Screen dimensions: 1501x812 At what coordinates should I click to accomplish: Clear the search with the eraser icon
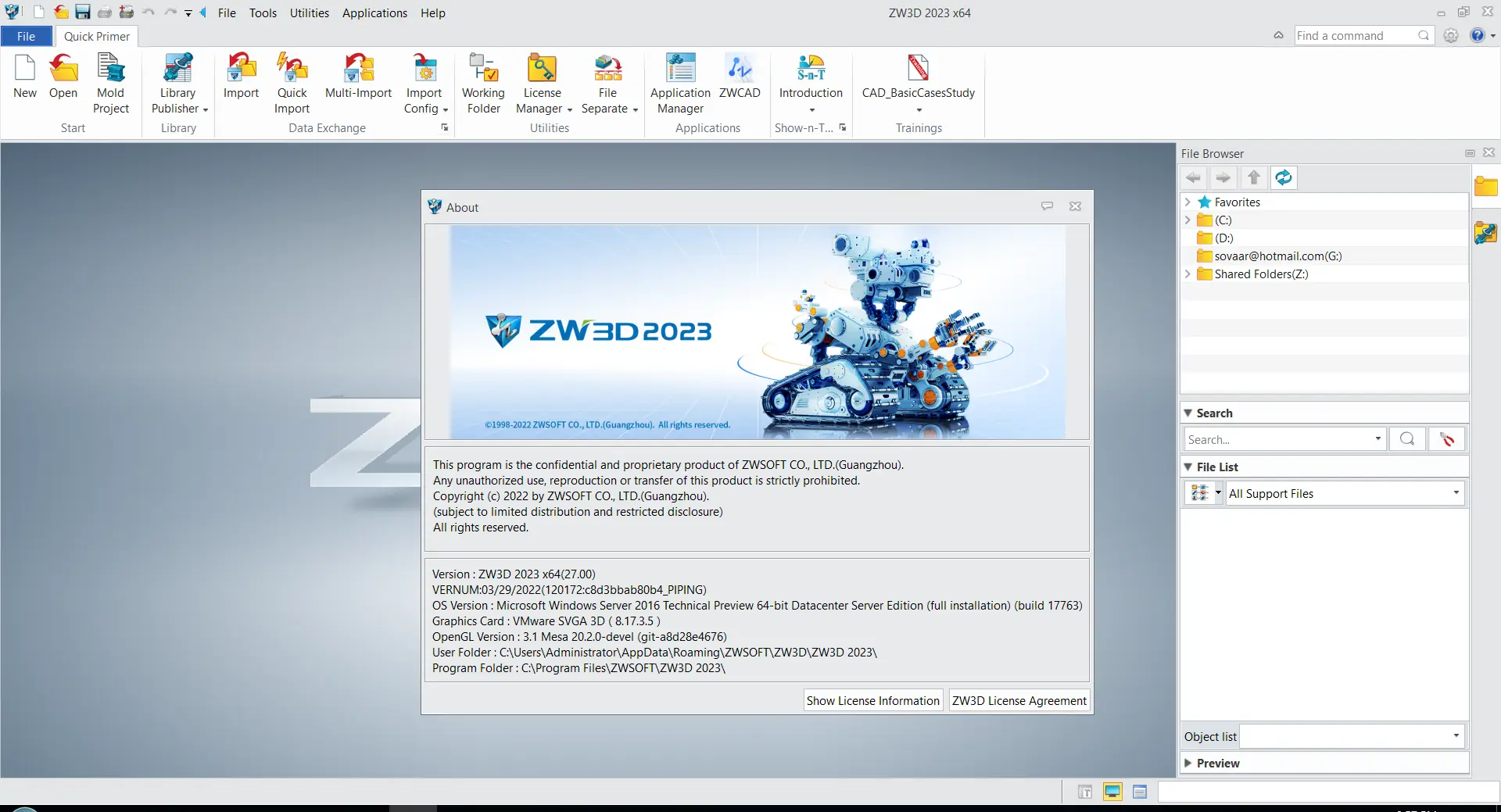point(1447,439)
